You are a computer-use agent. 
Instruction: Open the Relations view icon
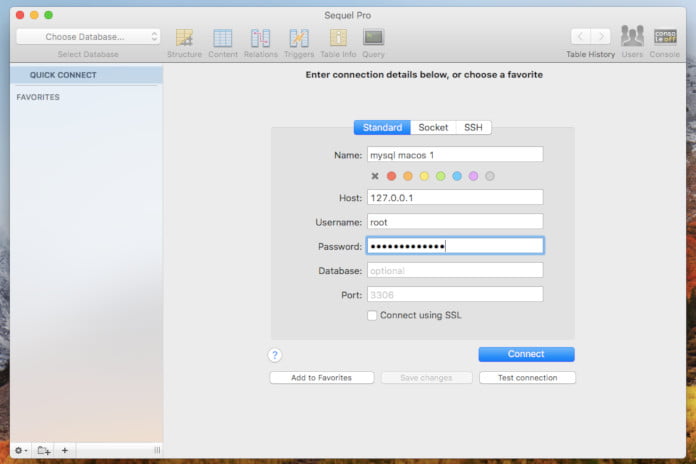tap(261, 38)
